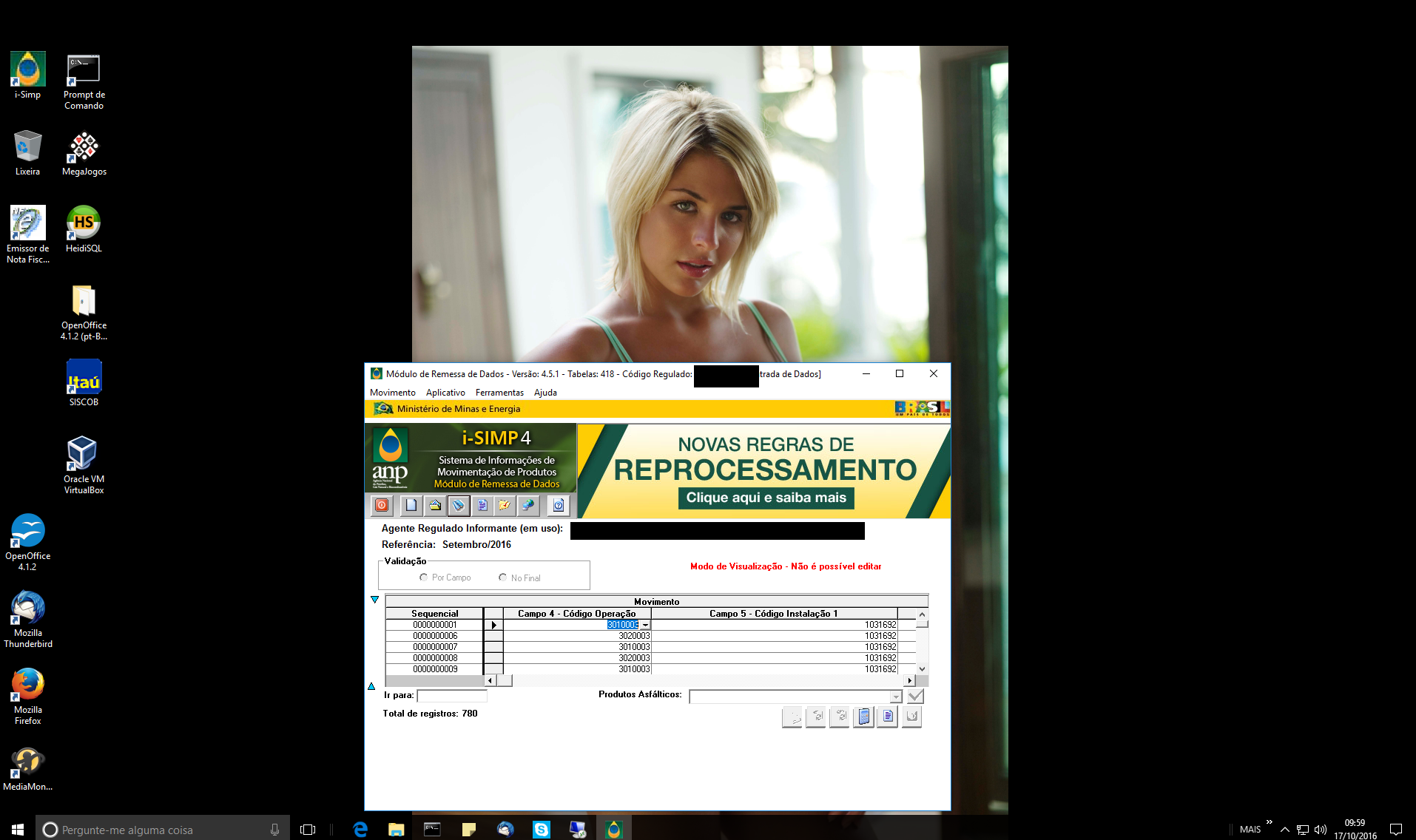The height and width of the screenshot is (840, 1416).
Task: Click the grid's vertical scroll-down arrow
Action: (922, 668)
